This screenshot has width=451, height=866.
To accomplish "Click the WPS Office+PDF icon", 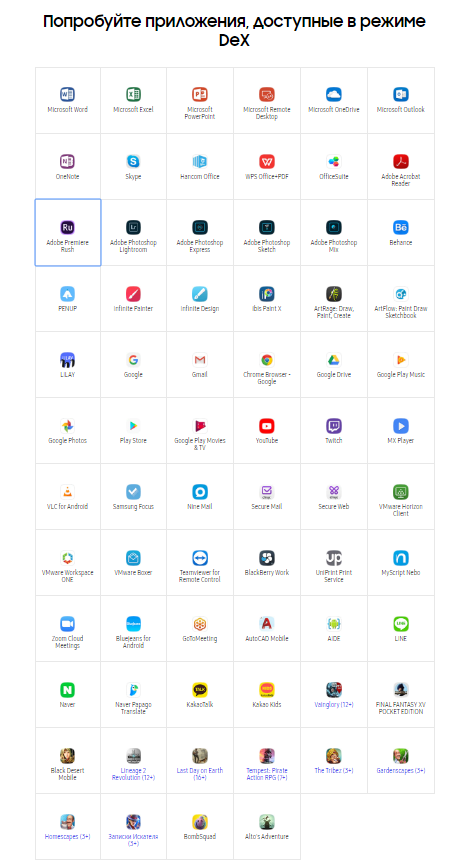I will (x=267, y=162).
